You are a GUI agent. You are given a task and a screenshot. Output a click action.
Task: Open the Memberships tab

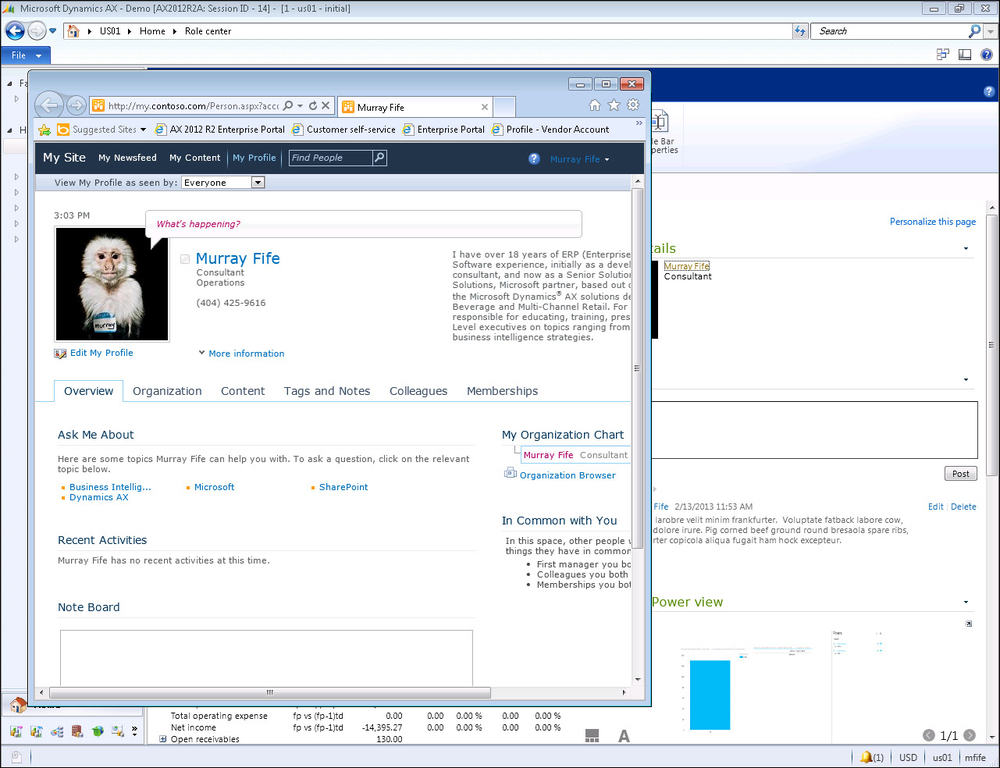coord(503,391)
